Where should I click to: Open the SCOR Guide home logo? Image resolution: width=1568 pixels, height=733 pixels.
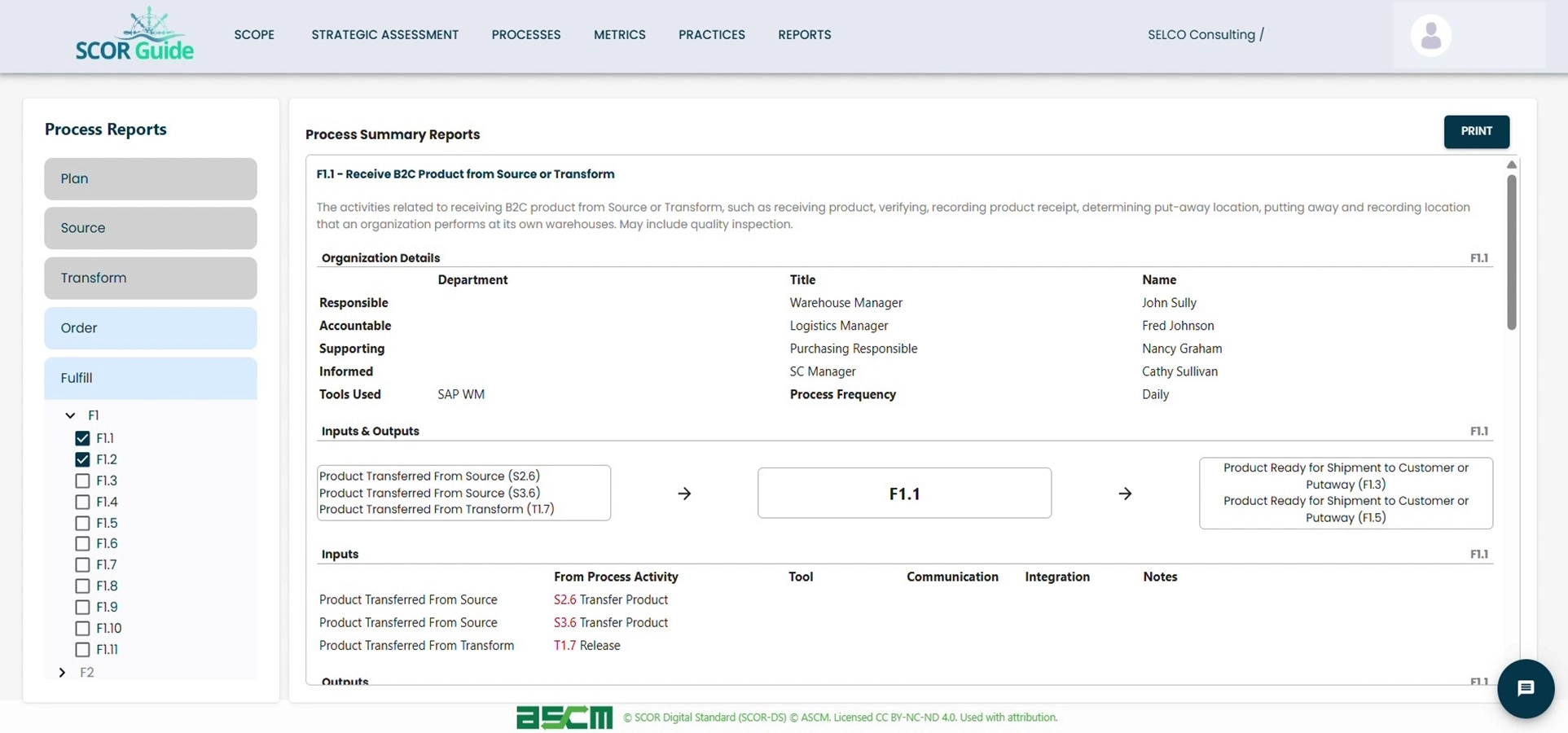(x=134, y=34)
